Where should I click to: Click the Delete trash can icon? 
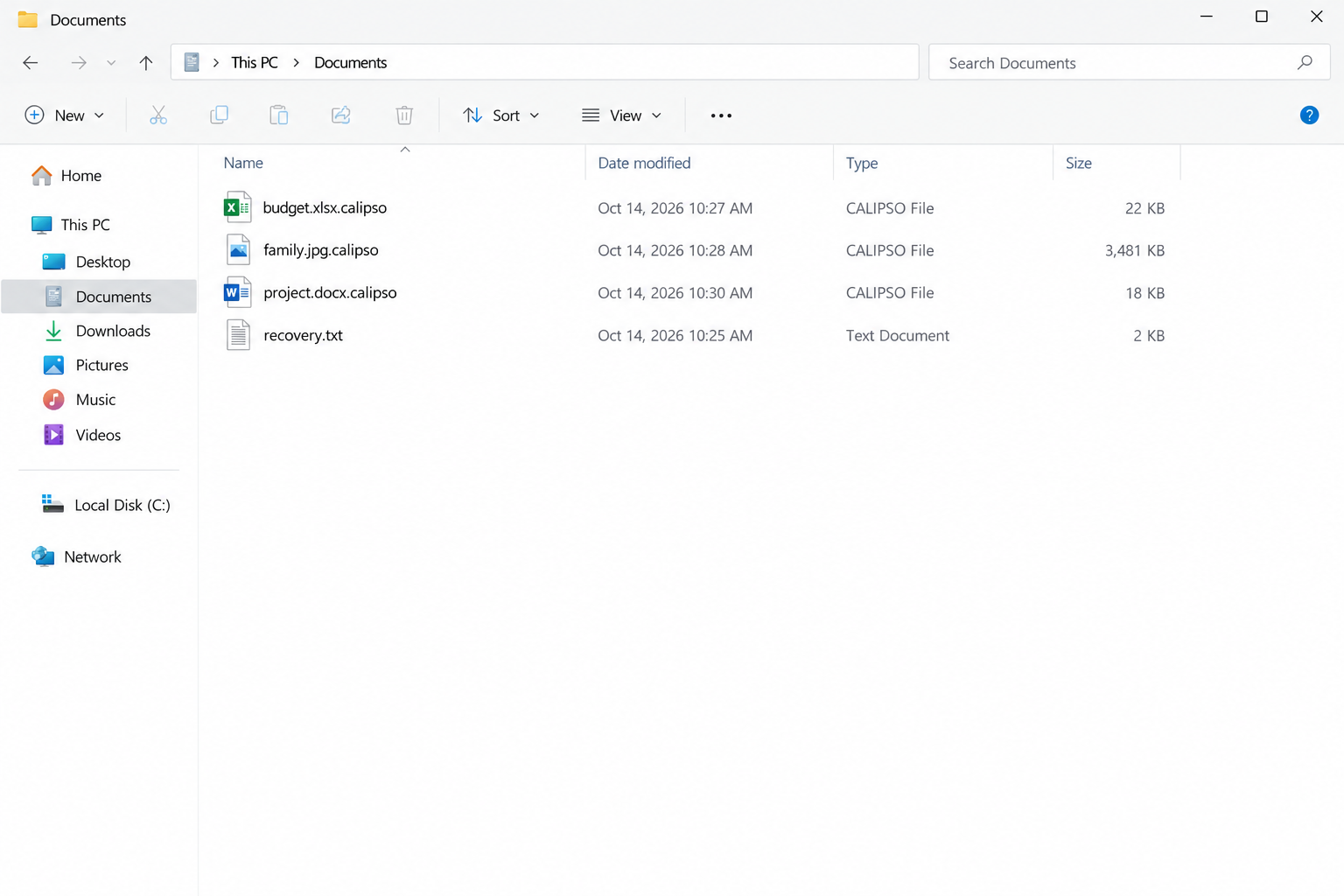(404, 115)
